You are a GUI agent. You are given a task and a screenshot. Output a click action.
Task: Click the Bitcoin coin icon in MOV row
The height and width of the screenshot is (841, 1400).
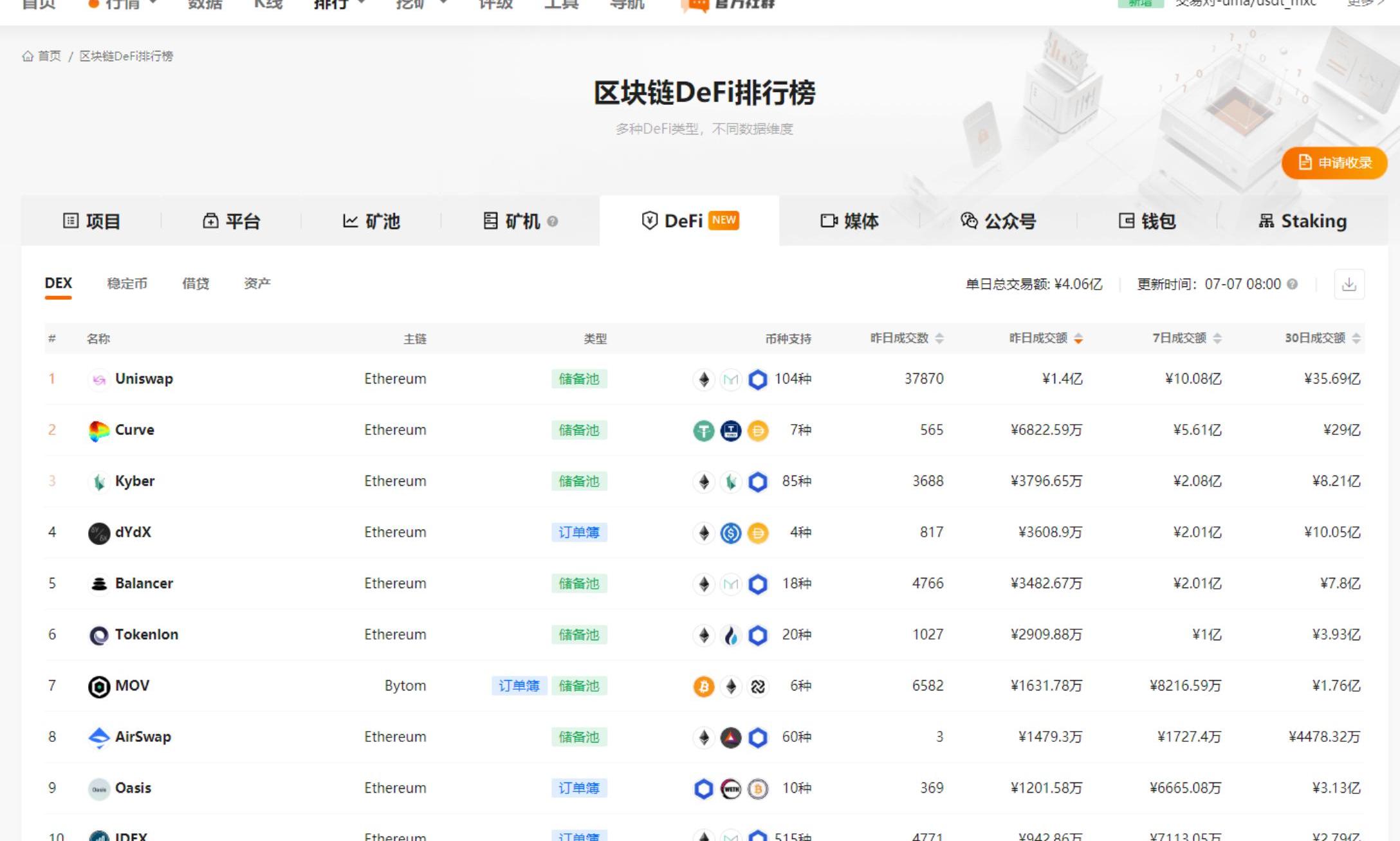(x=703, y=687)
